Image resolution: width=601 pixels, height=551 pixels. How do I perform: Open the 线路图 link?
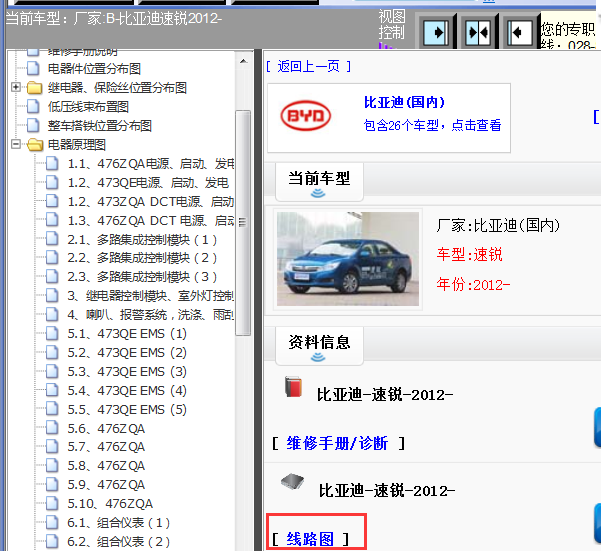(x=310, y=539)
